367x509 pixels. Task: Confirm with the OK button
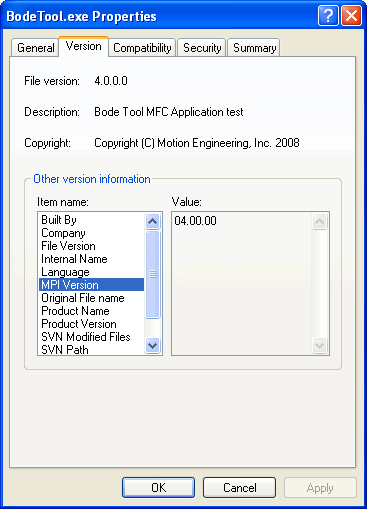[x=158, y=488]
